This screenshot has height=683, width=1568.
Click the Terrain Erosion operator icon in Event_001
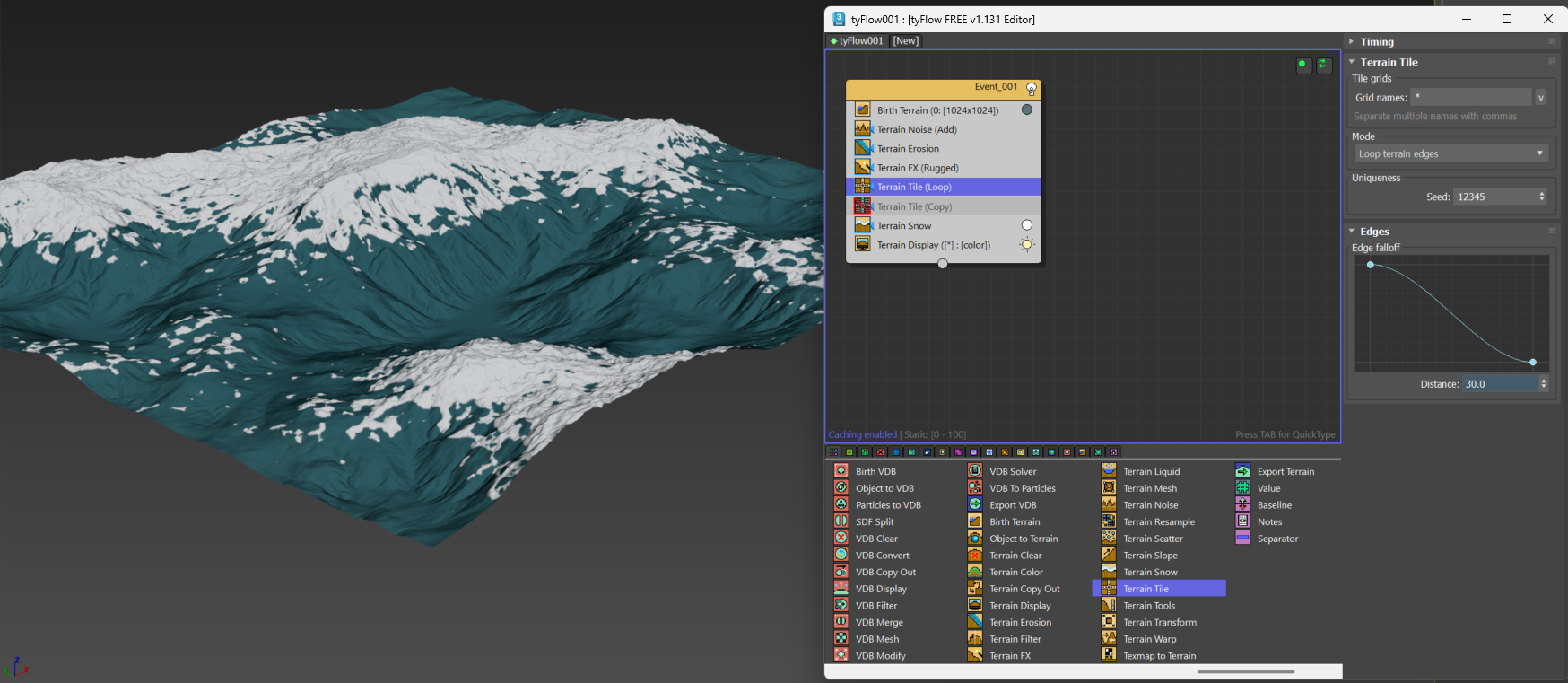[862, 148]
